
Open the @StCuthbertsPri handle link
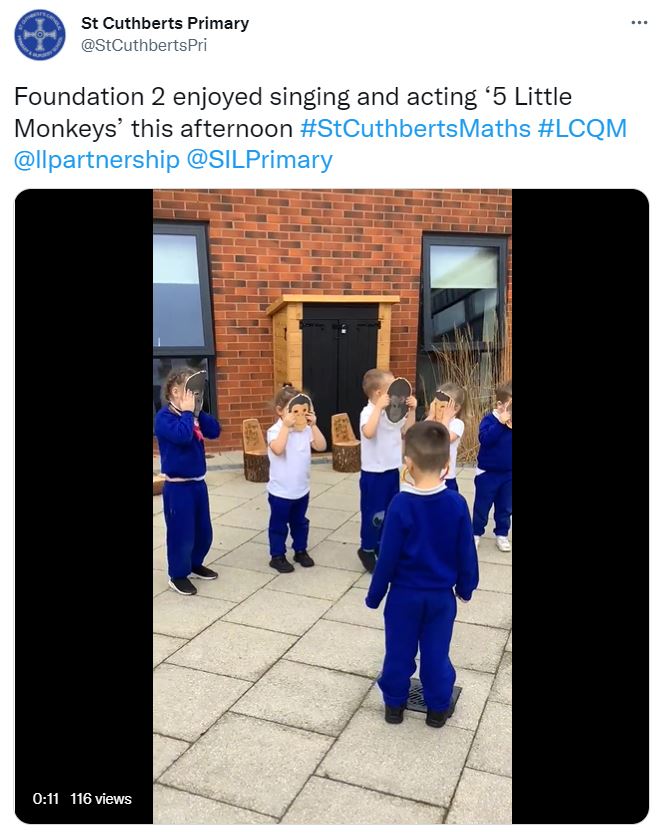[143, 45]
